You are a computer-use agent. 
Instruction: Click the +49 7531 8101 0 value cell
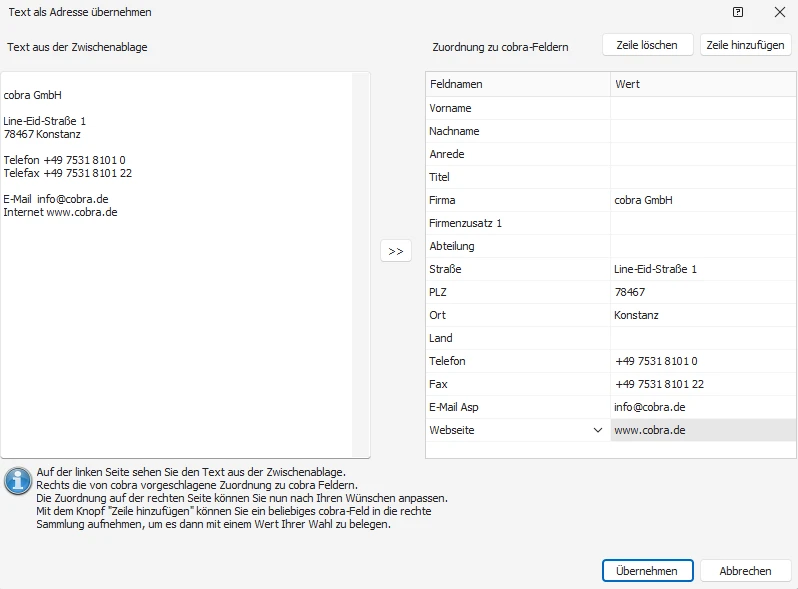click(x=703, y=361)
